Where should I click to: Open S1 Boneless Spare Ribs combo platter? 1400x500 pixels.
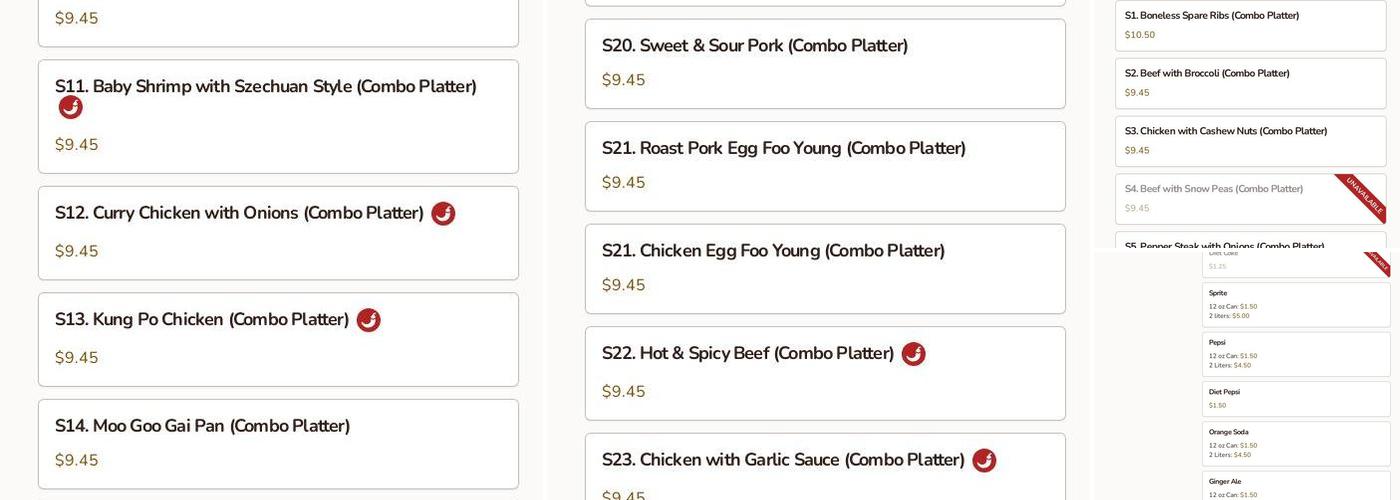[x=1211, y=16]
